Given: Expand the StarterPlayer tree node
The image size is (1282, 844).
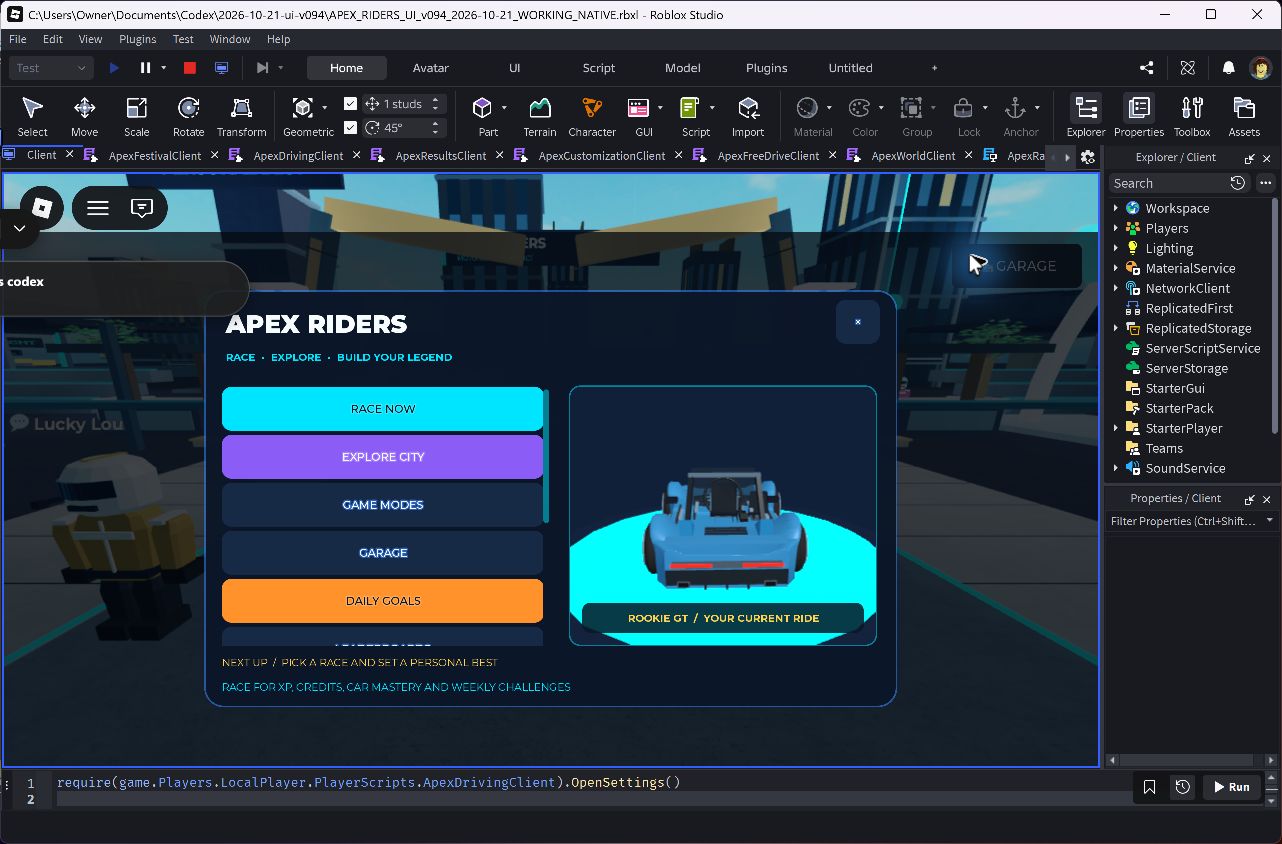Looking at the screenshot, I should point(1116,428).
